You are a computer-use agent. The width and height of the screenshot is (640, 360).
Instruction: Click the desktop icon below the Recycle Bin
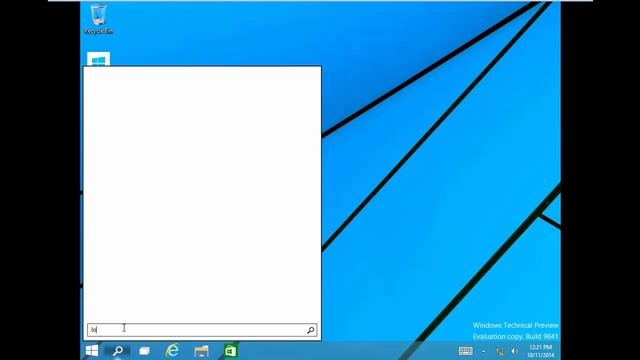[98, 59]
